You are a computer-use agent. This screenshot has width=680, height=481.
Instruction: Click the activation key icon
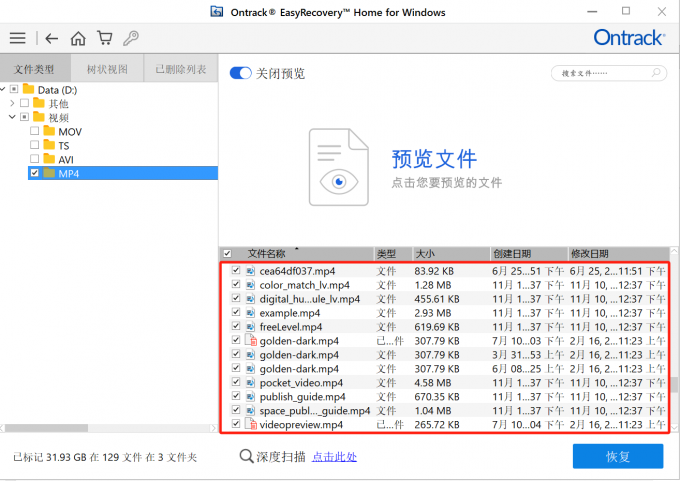click(130, 39)
